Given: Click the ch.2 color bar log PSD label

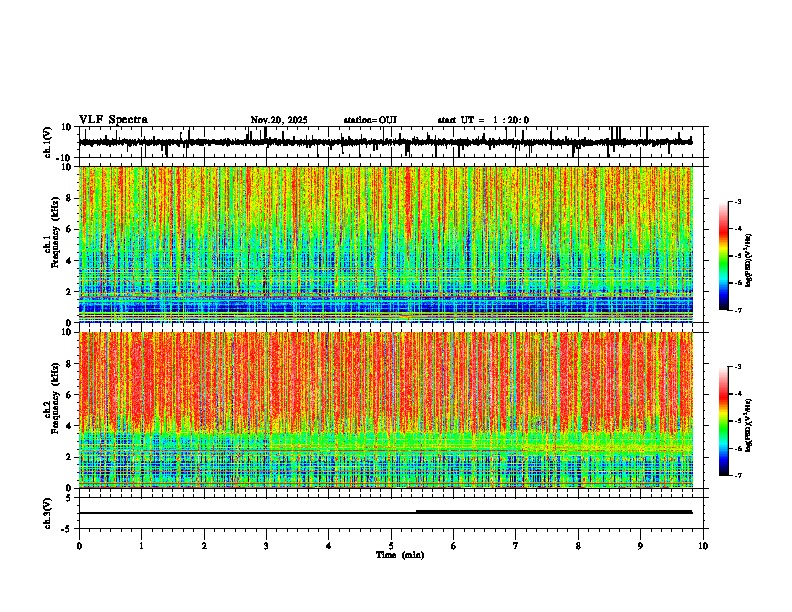Looking at the screenshot, I should click(749, 425).
